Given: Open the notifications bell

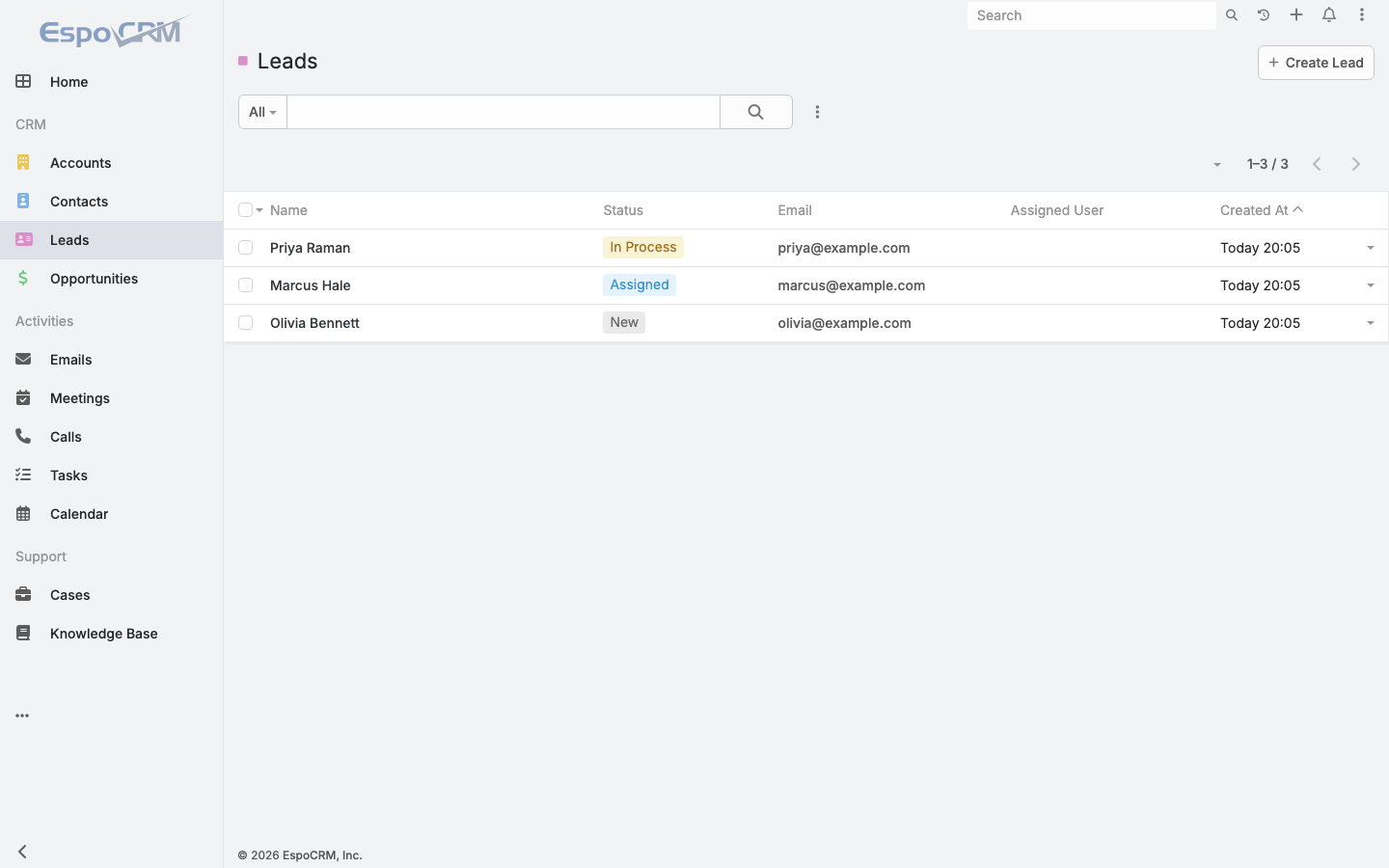Looking at the screenshot, I should 1329,15.
